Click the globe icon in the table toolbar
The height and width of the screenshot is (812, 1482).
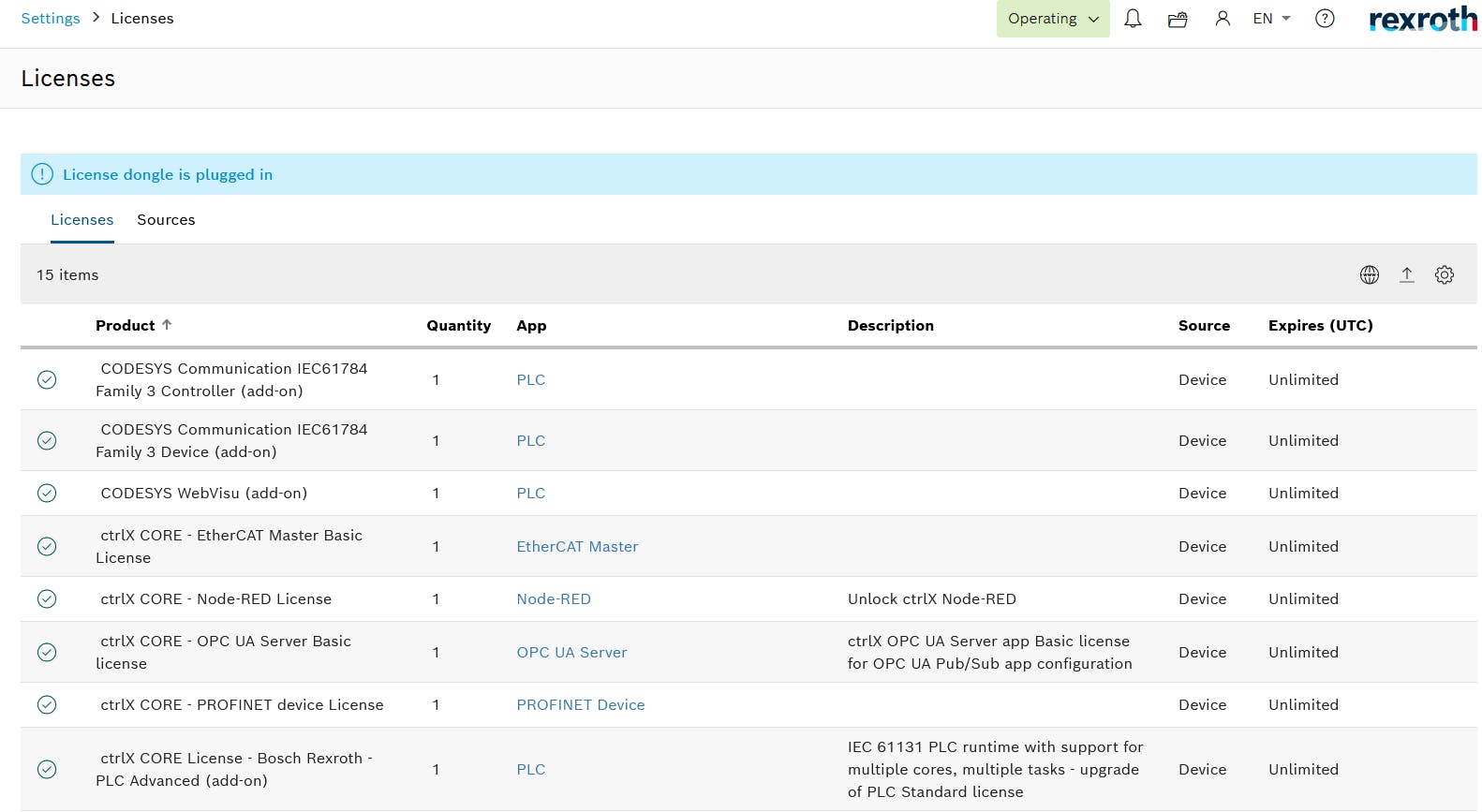coord(1370,274)
